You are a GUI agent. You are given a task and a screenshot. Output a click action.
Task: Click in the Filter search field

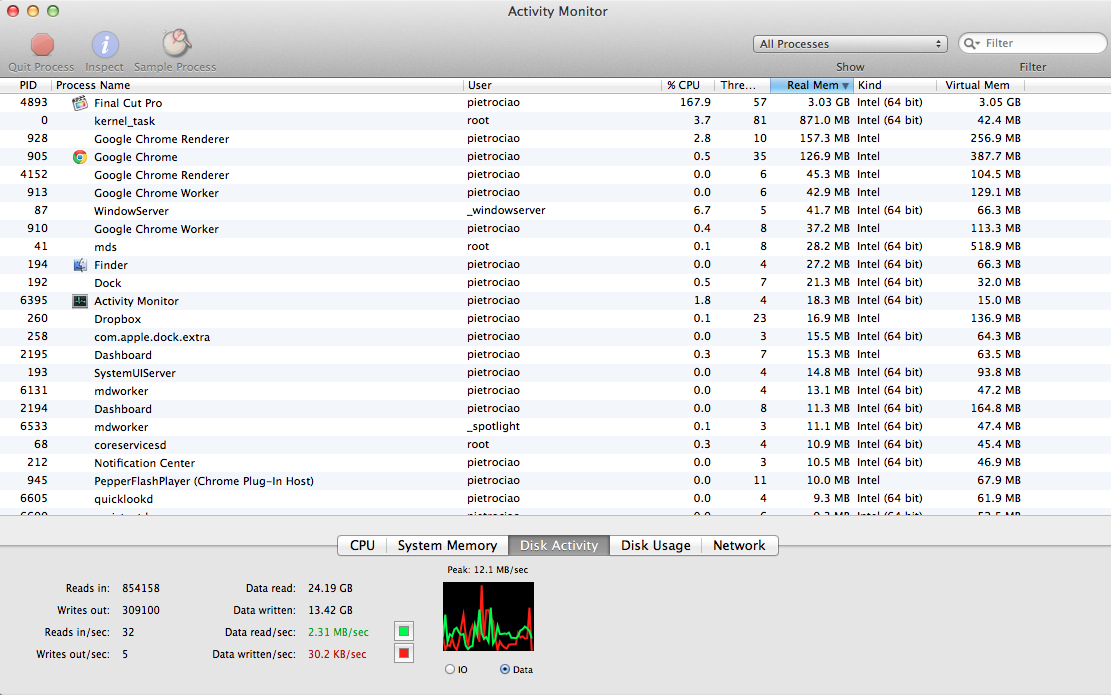click(x=1032, y=43)
